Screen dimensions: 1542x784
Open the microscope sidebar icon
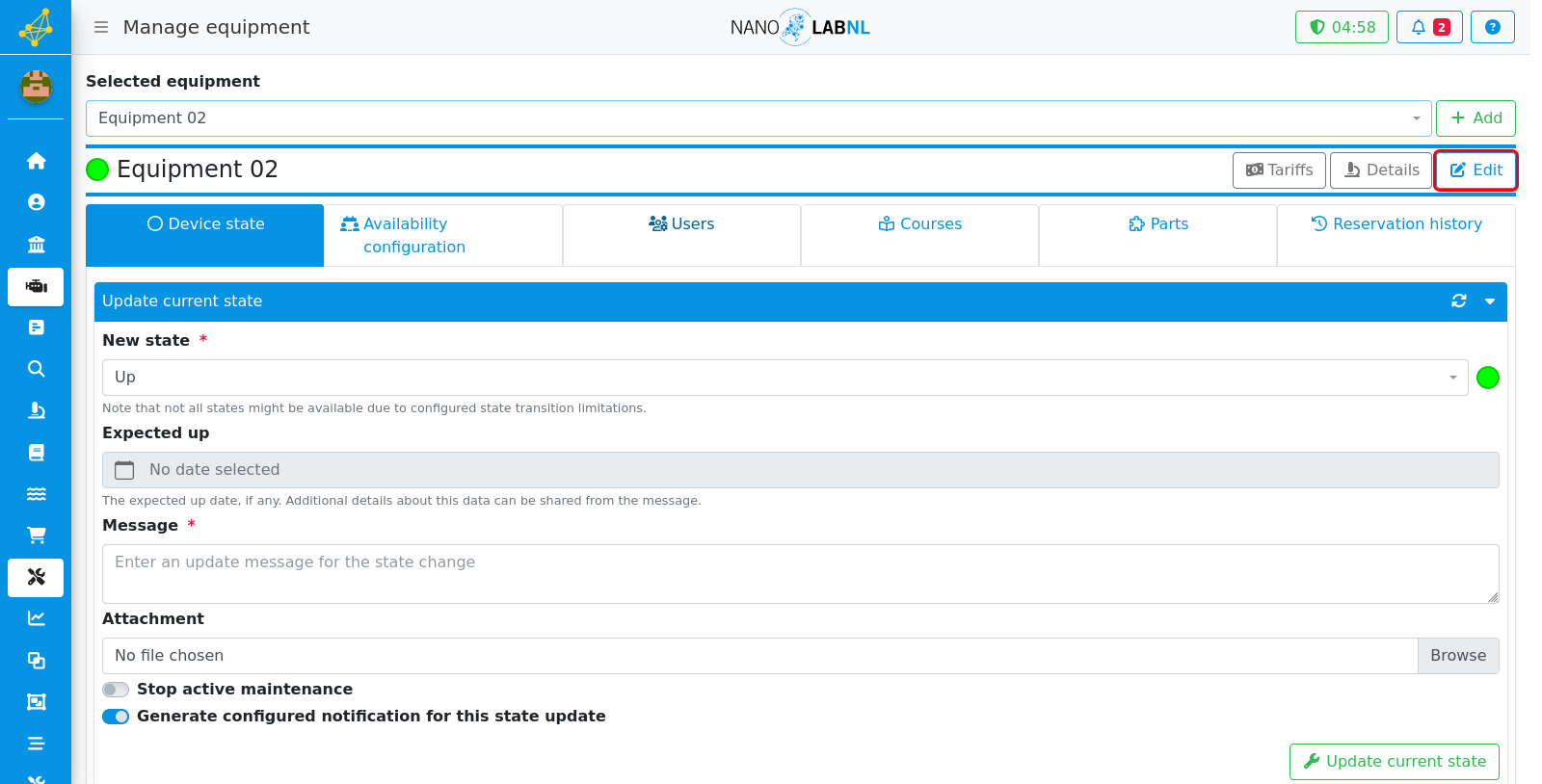coord(36,410)
